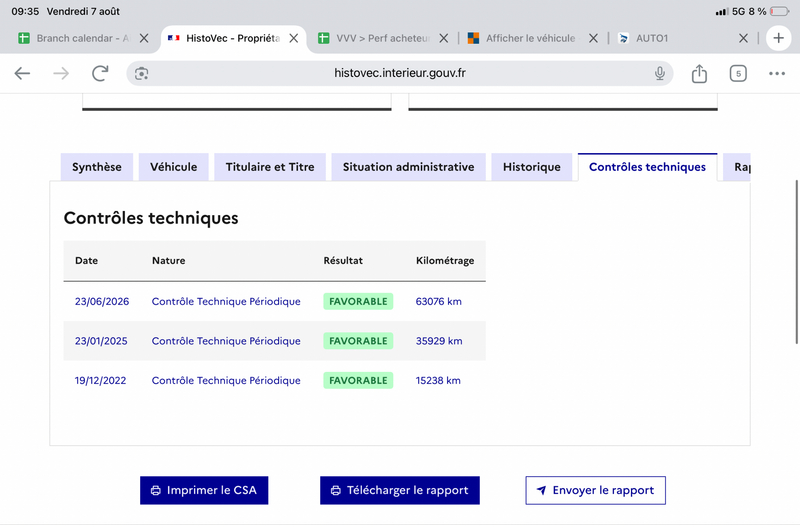Click the Nature column header
This screenshot has height=525, width=800.
[168, 260]
